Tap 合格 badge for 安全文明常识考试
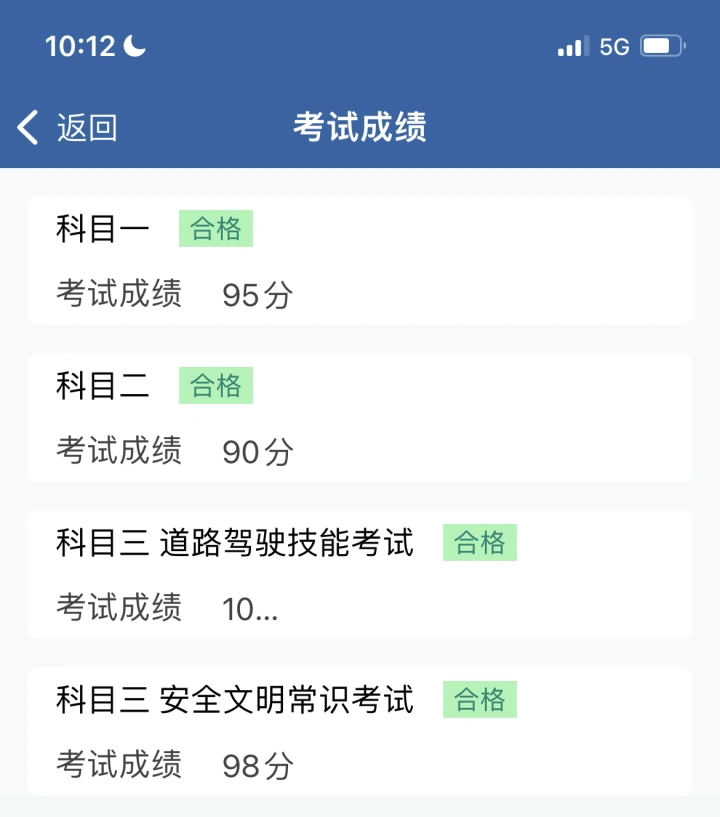720x817 pixels. point(480,699)
